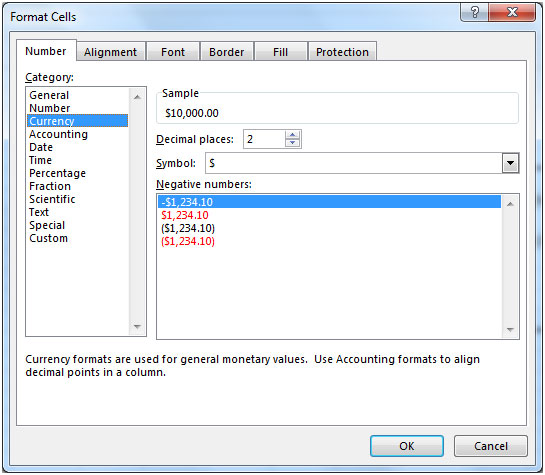Open the Font tab
Viewport: 545px width, 475px height.
tap(173, 52)
